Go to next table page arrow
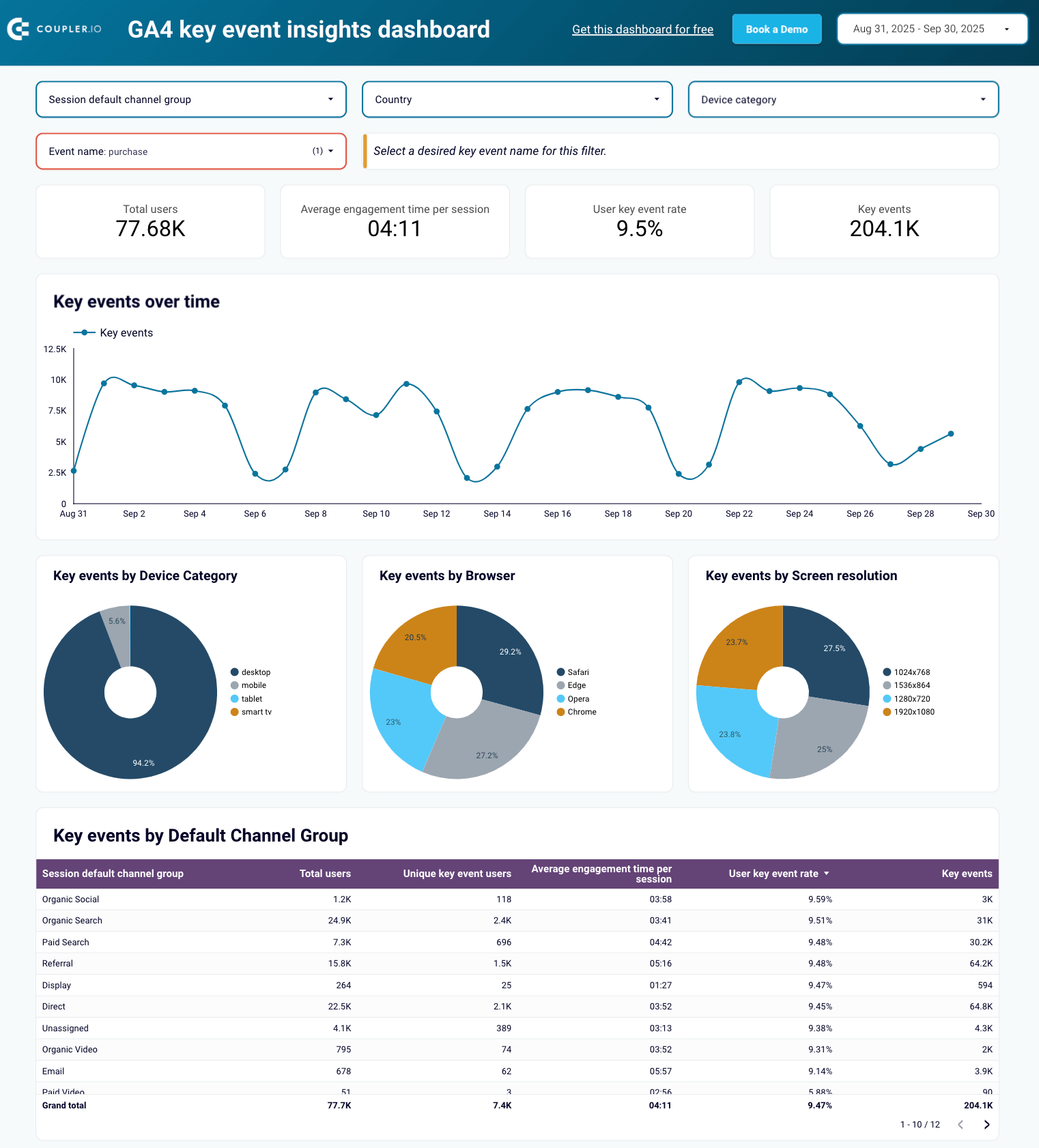 point(986,1125)
